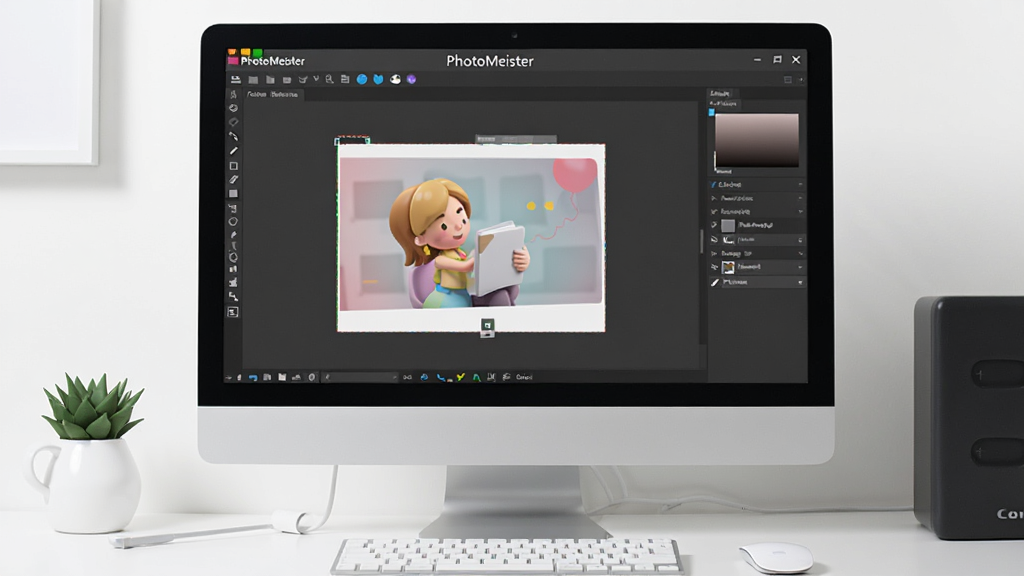Toggle visibility icon of the dark thumbnail layer
The image size is (1024, 576).
click(714, 240)
